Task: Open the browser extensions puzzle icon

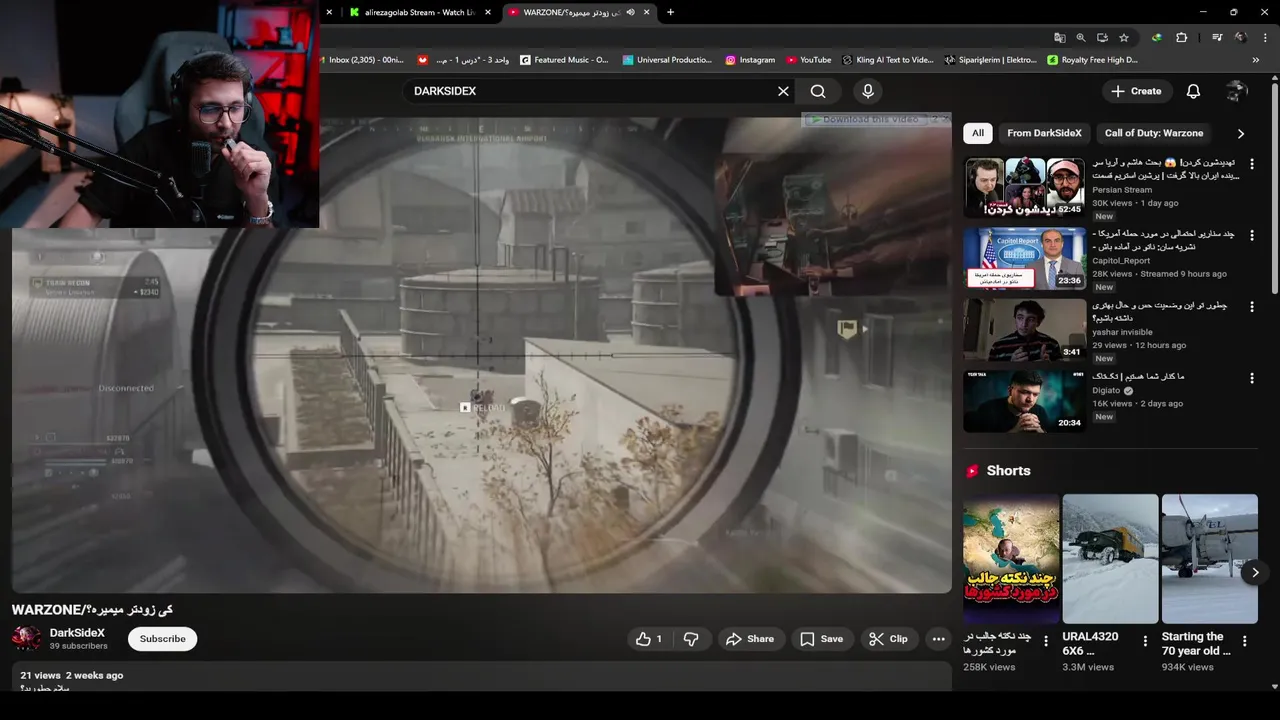Action: [1181, 37]
